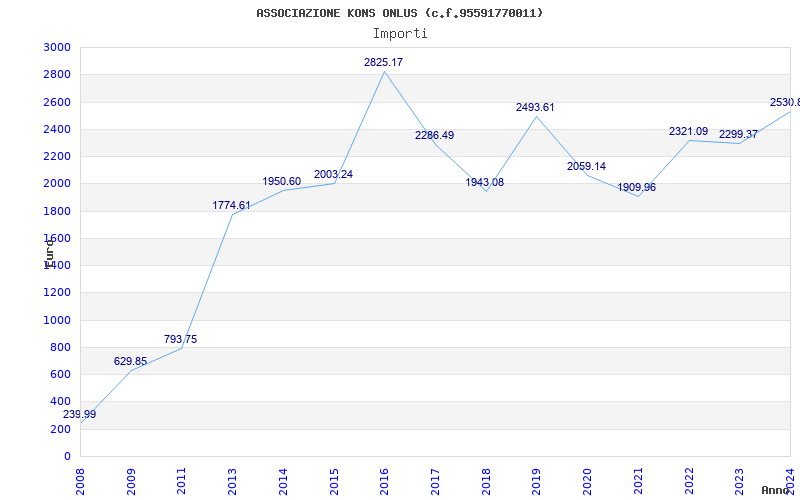Click the y-axis value 2600
800x500 pixels.
tap(58, 102)
